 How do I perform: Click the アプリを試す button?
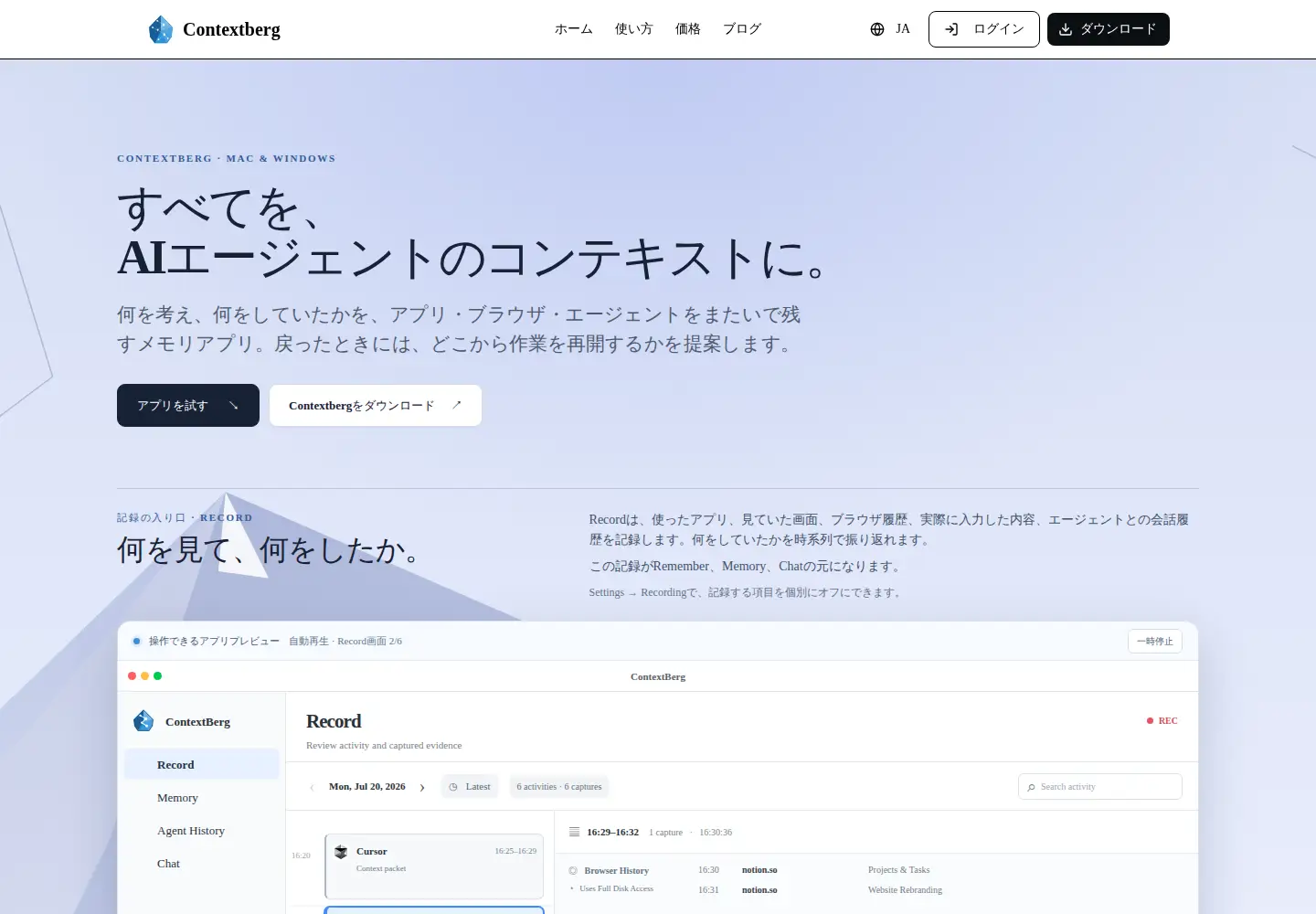[x=188, y=405]
